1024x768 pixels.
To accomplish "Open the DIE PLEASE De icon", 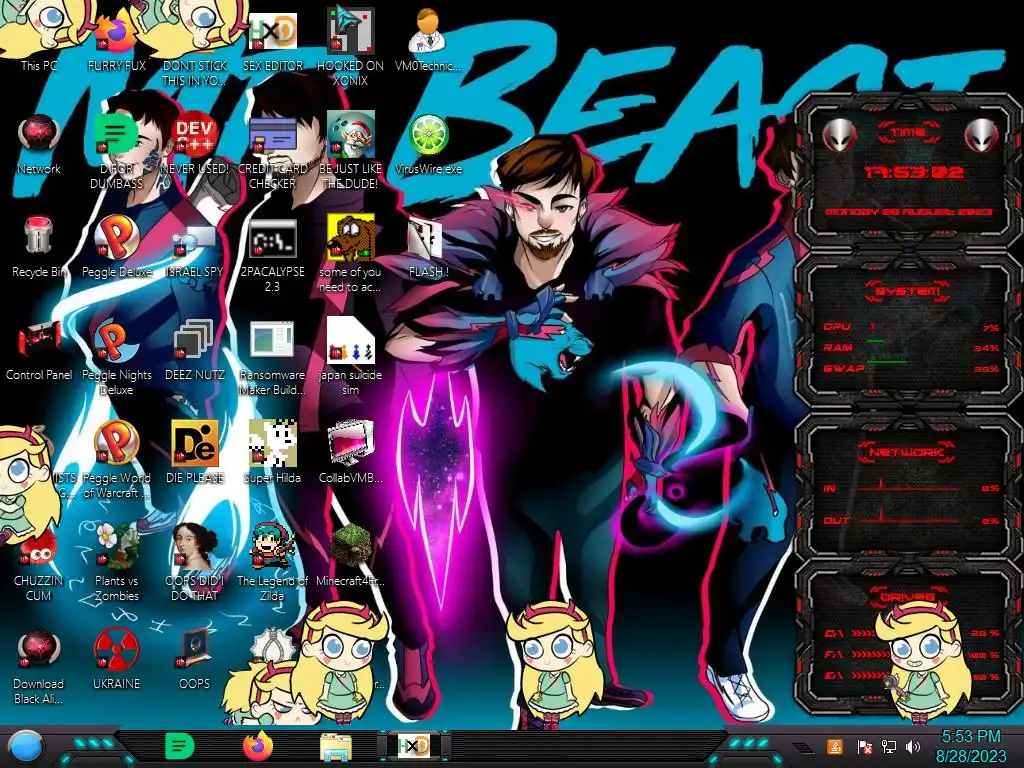I will tap(195, 452).
